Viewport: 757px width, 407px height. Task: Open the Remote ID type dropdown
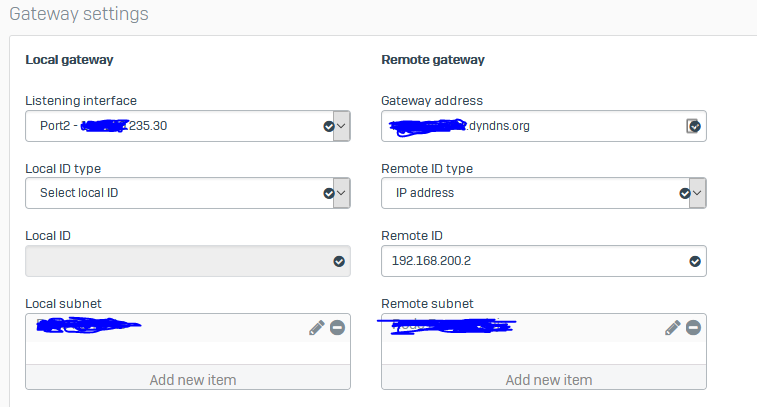(x=697, y=193)
